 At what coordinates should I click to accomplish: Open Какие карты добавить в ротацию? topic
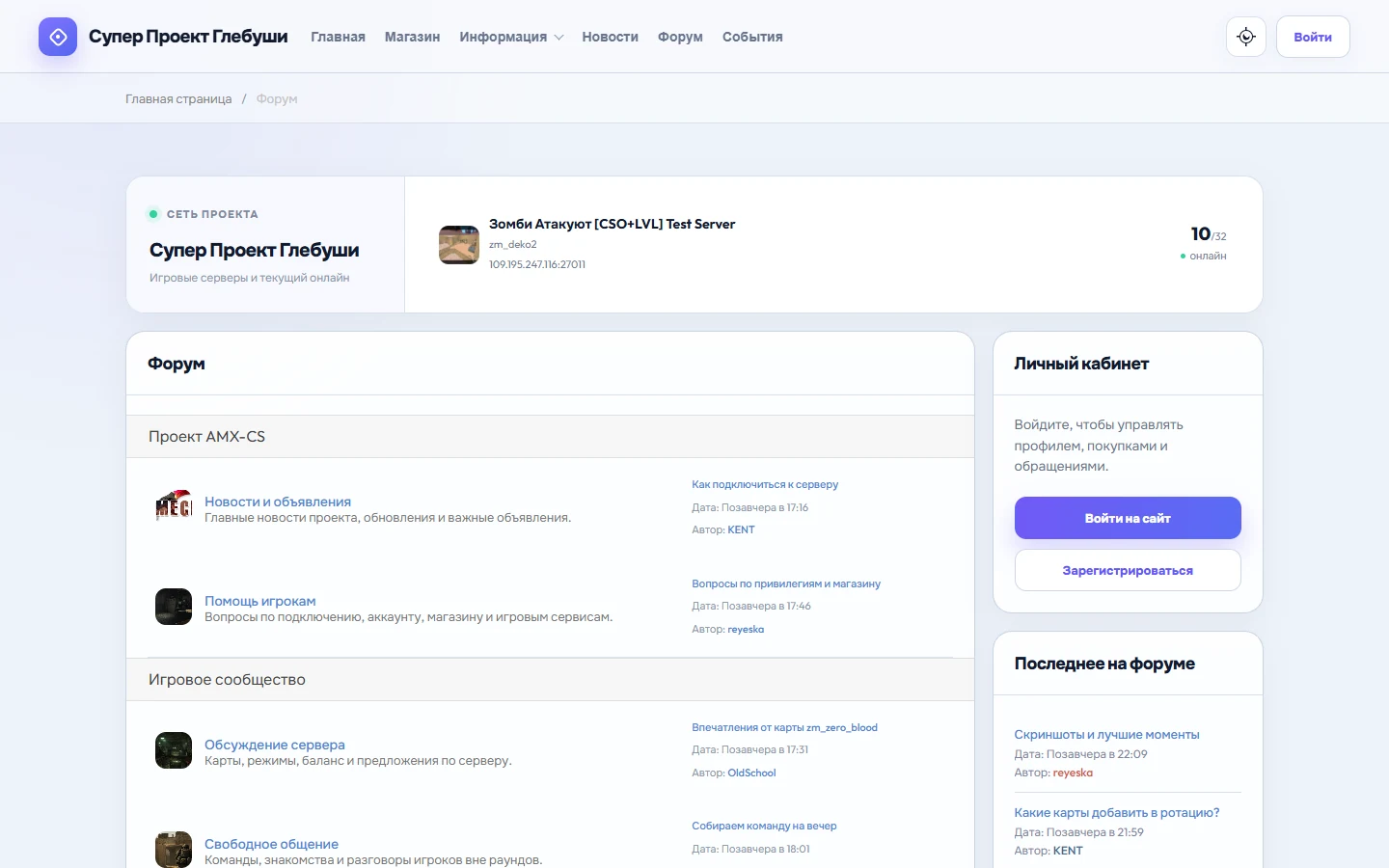click(x=1117, y=812)
